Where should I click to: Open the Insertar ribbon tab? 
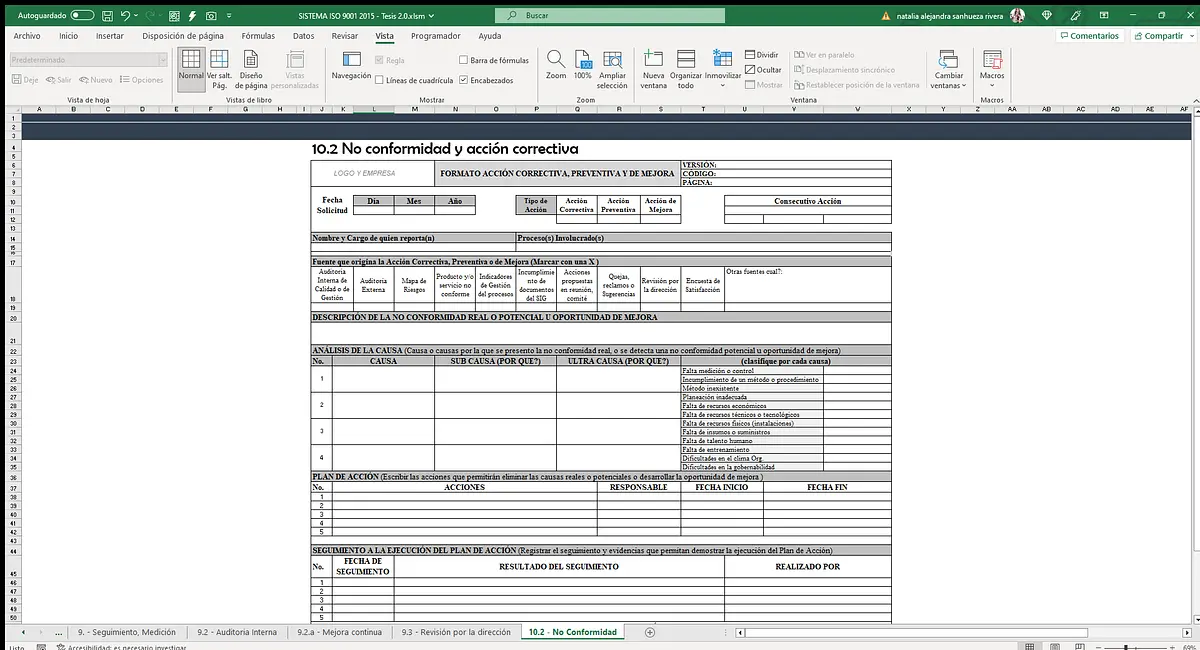click(x=110, y=36)
